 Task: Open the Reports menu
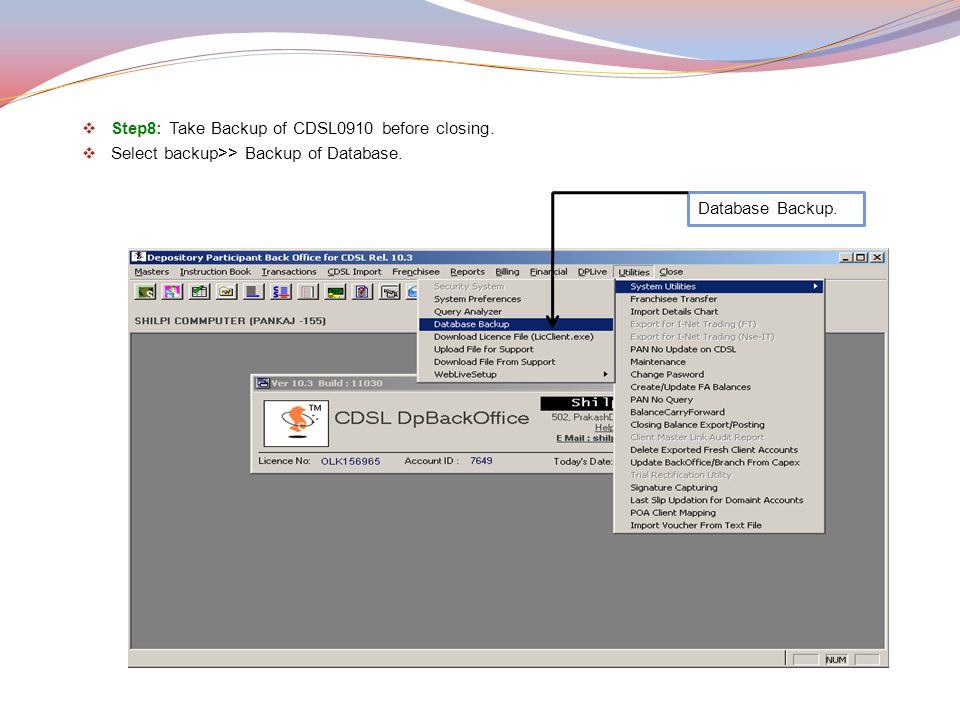467,272
